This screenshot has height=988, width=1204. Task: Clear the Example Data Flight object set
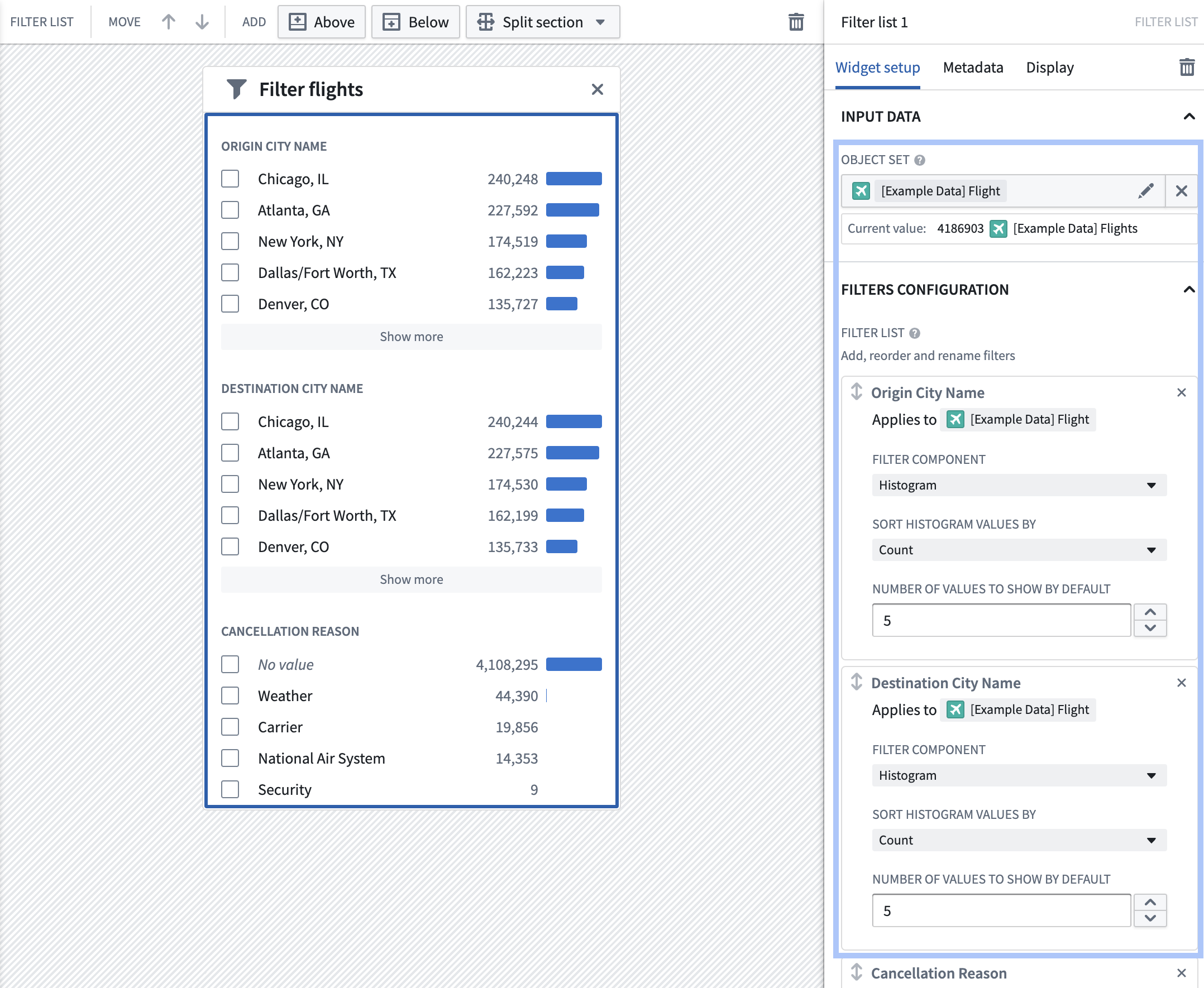pyautogui.click(x=1182, y=191)
